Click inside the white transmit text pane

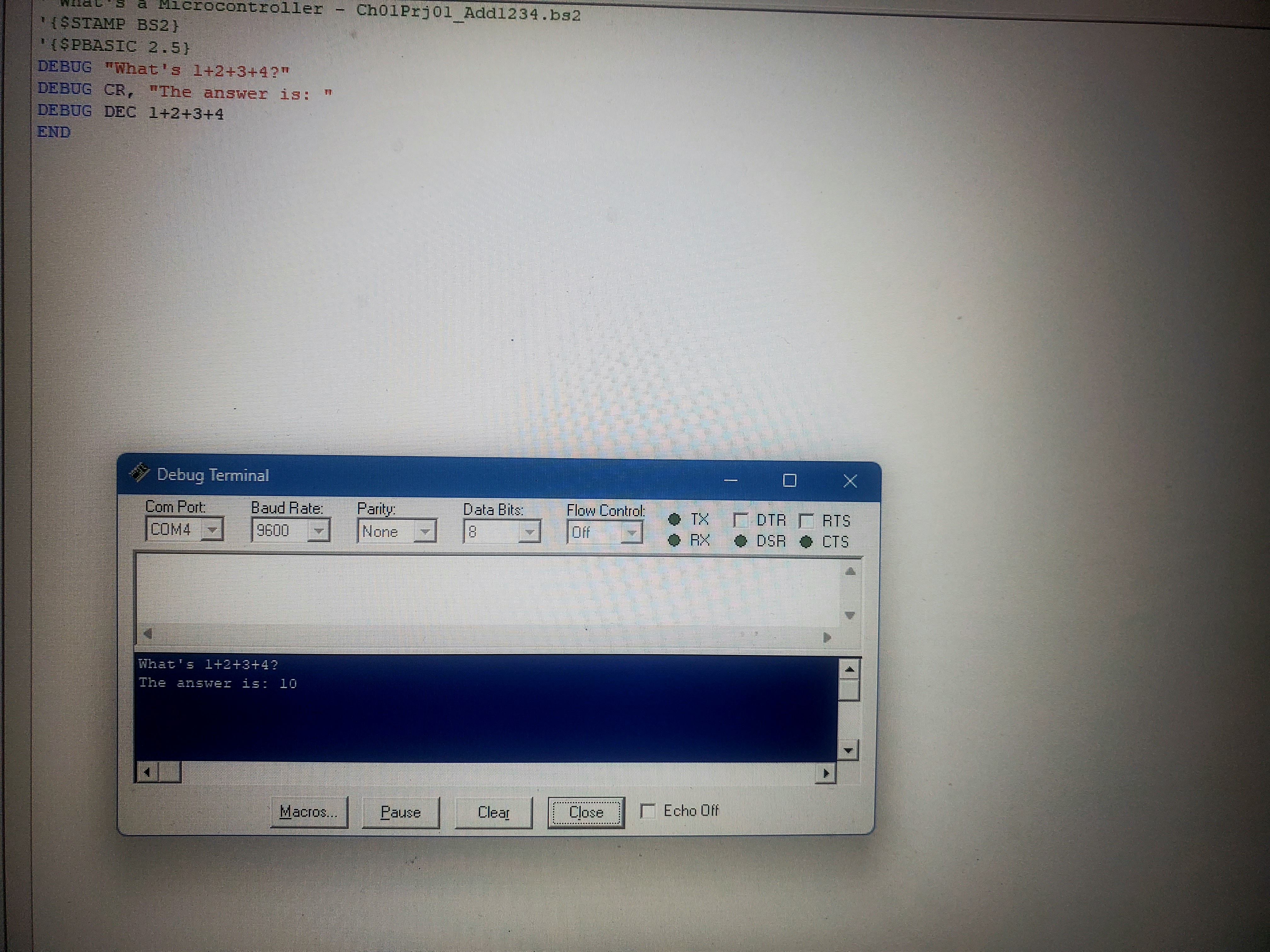tap(488, 591)
